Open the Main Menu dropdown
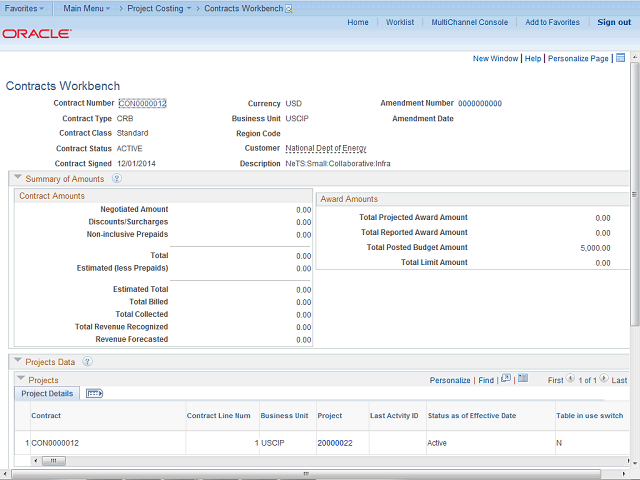Viewport: 640px width, 480px height. [86, 8]
